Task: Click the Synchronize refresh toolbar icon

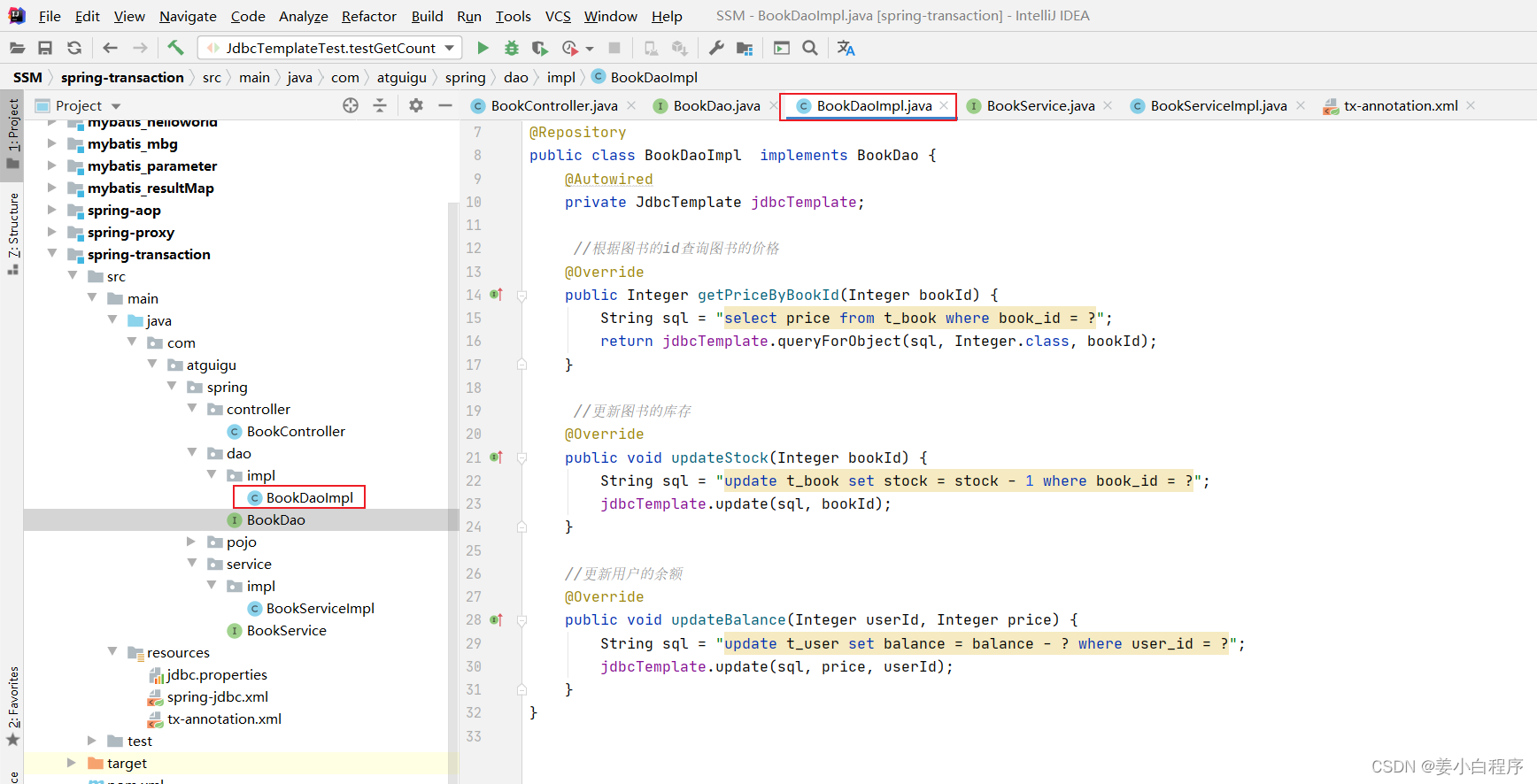Action: [74, 48]
